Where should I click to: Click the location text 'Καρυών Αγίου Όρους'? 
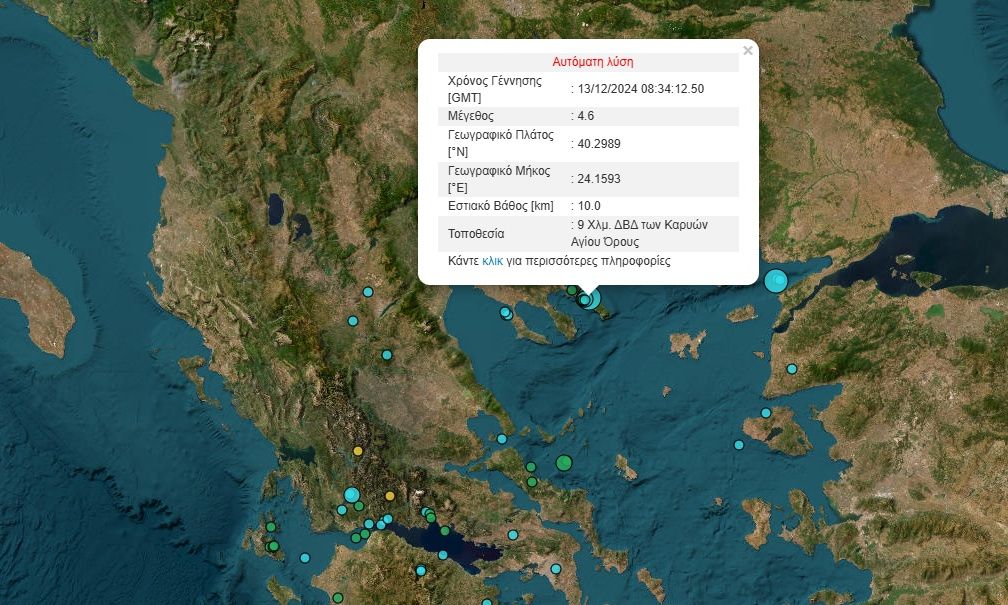[x=639, y=233]
